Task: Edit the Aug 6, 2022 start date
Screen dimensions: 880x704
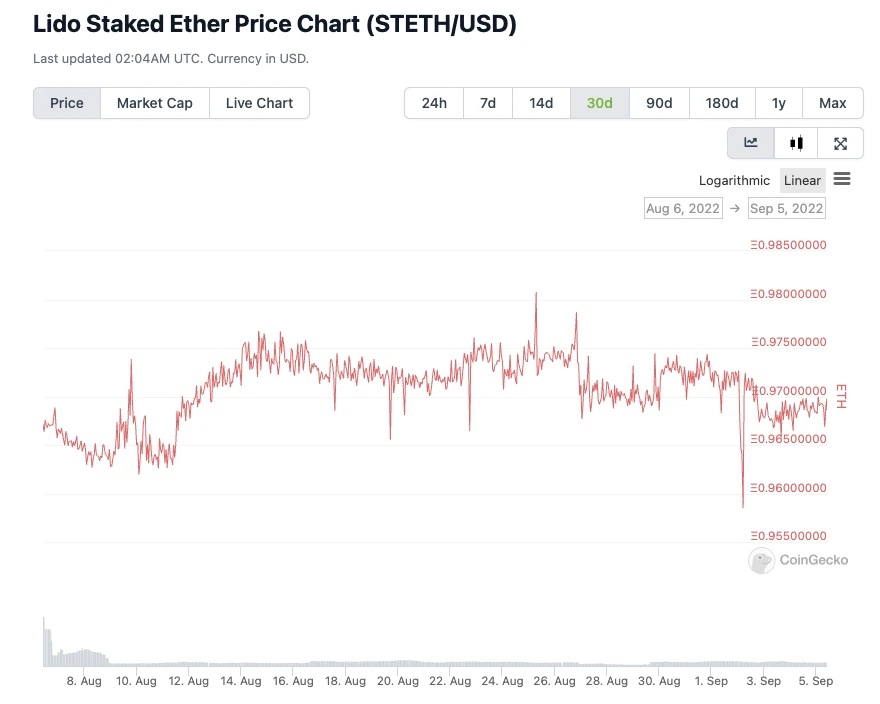Action: pos(683,208)
